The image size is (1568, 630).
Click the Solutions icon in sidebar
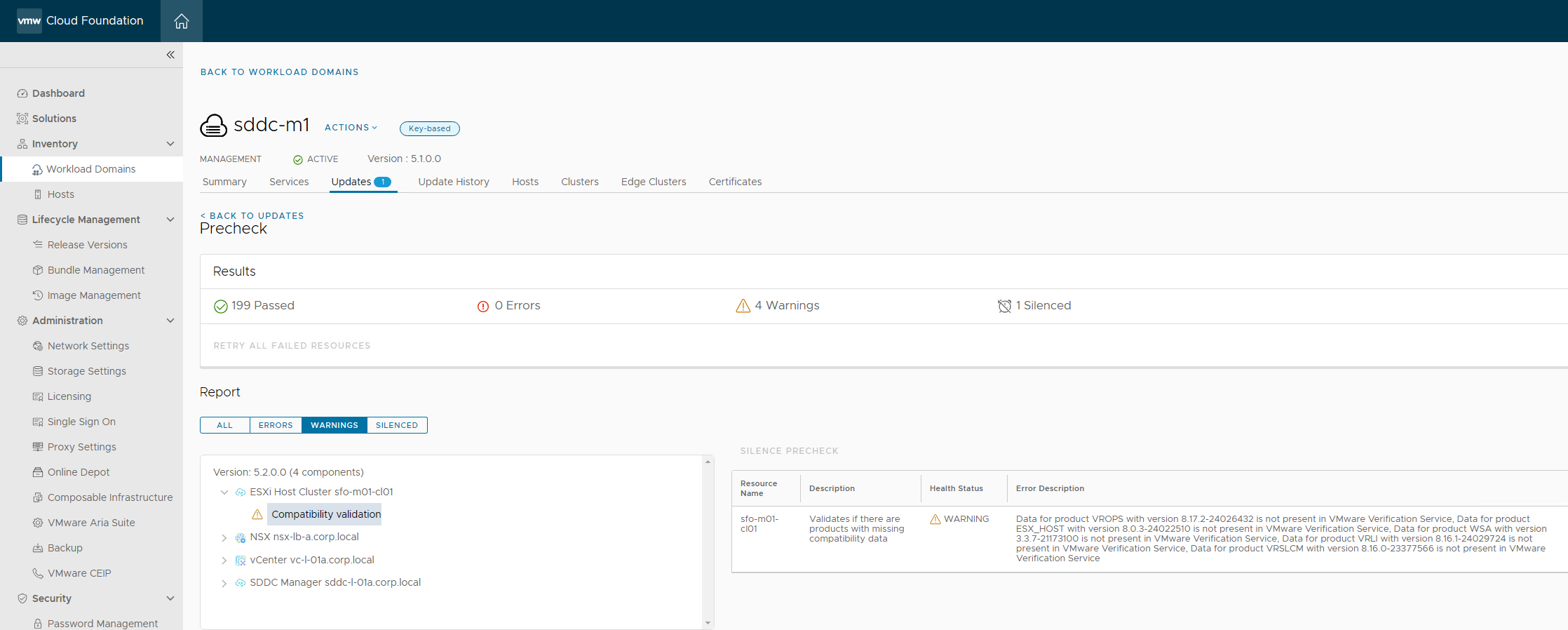[22, 119]
